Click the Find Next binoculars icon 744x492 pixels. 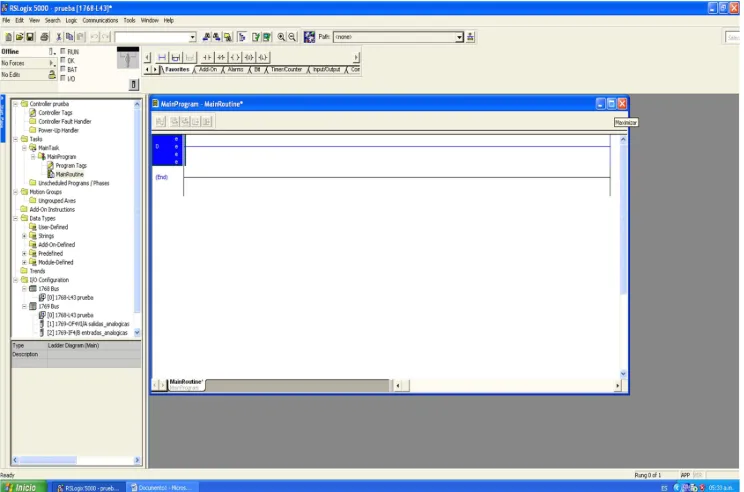point(217,37)
